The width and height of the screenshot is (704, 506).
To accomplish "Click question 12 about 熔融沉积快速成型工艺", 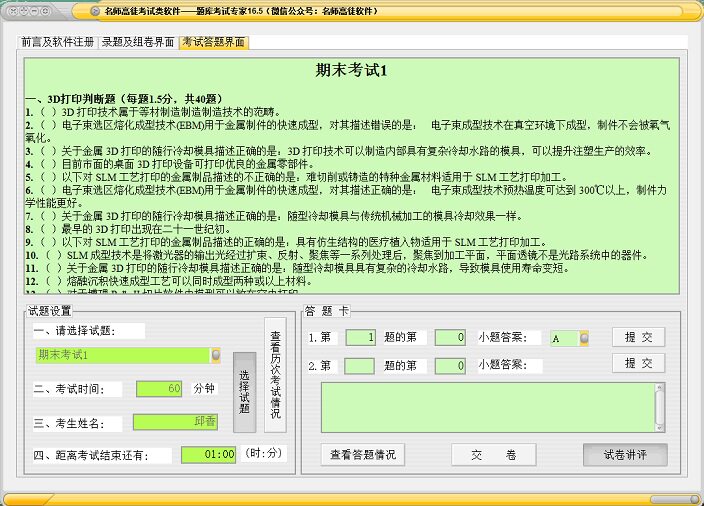I will (x=169, y=282).
